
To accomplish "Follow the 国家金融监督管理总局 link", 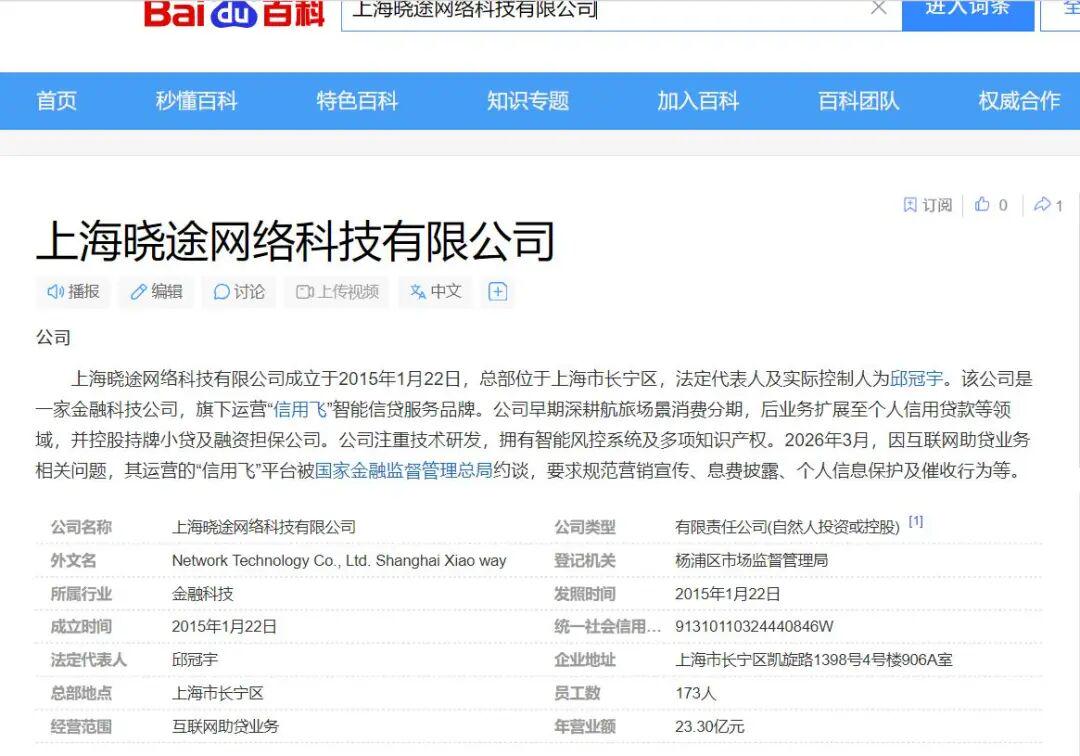I will point(404,470).
